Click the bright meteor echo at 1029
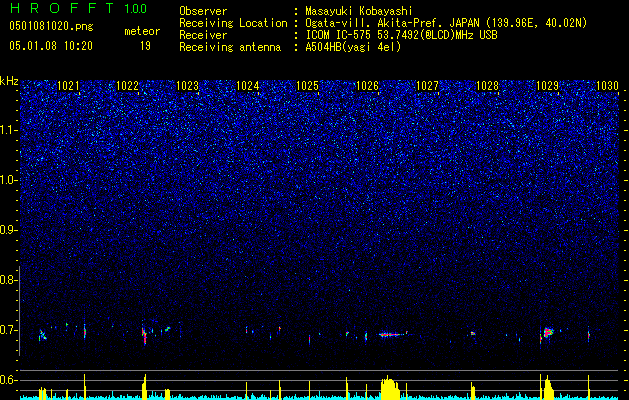This screenshot has width=629, height=400. [548, 333]
